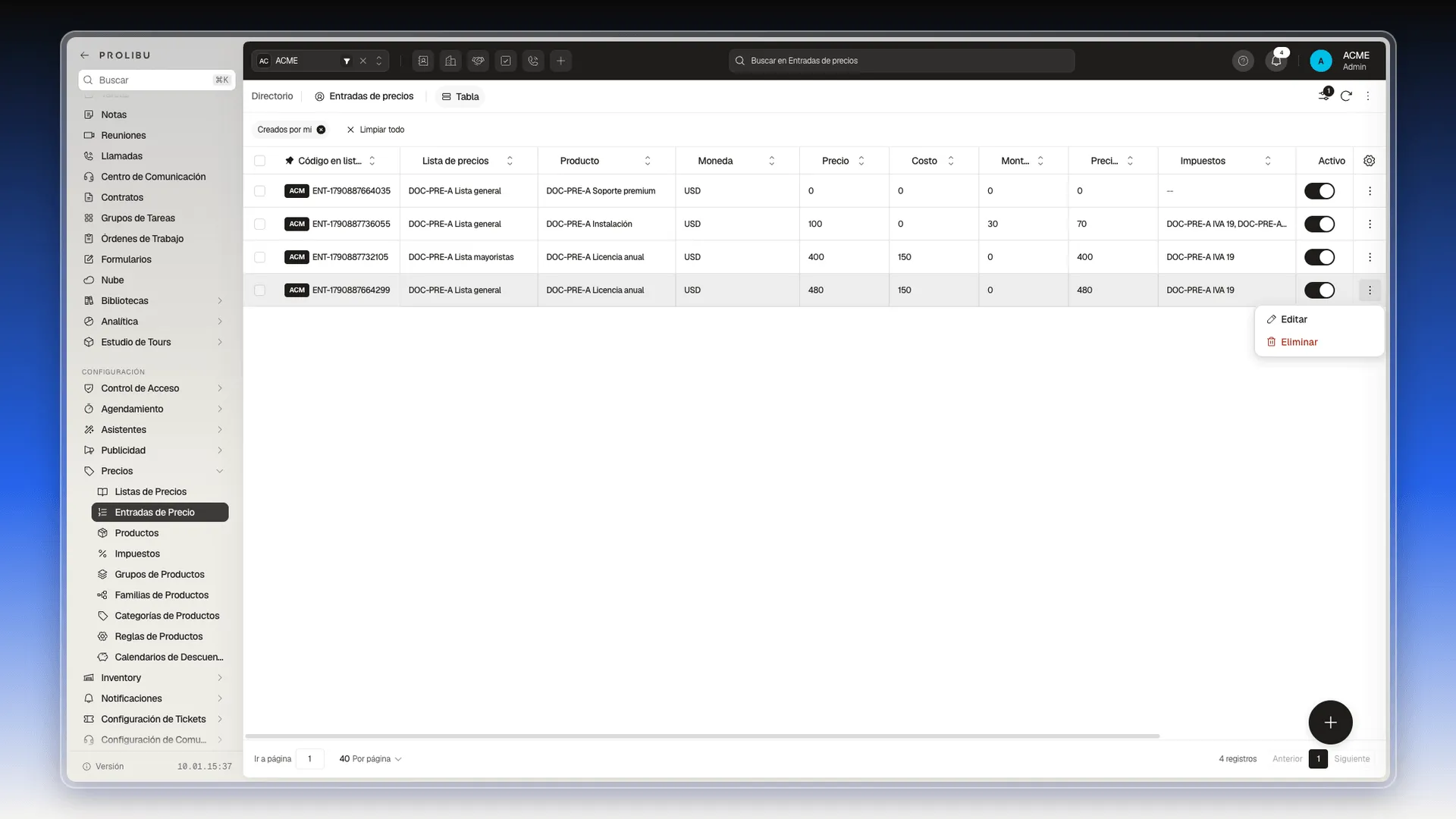Toggle Activo switch for Lista mayoristas row
This screenshot has height=819, width=1456.
click(1319, 257)
